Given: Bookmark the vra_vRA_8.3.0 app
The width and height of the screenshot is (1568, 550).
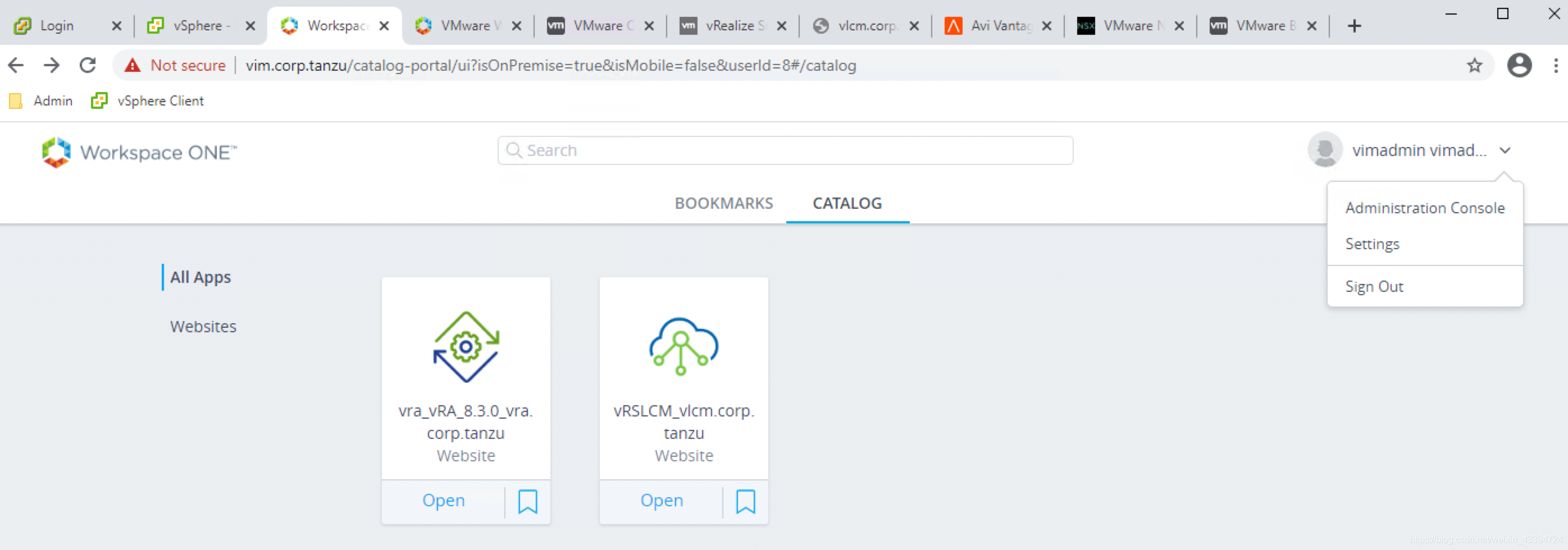Looking at the screenshot, I should (528, 502).
